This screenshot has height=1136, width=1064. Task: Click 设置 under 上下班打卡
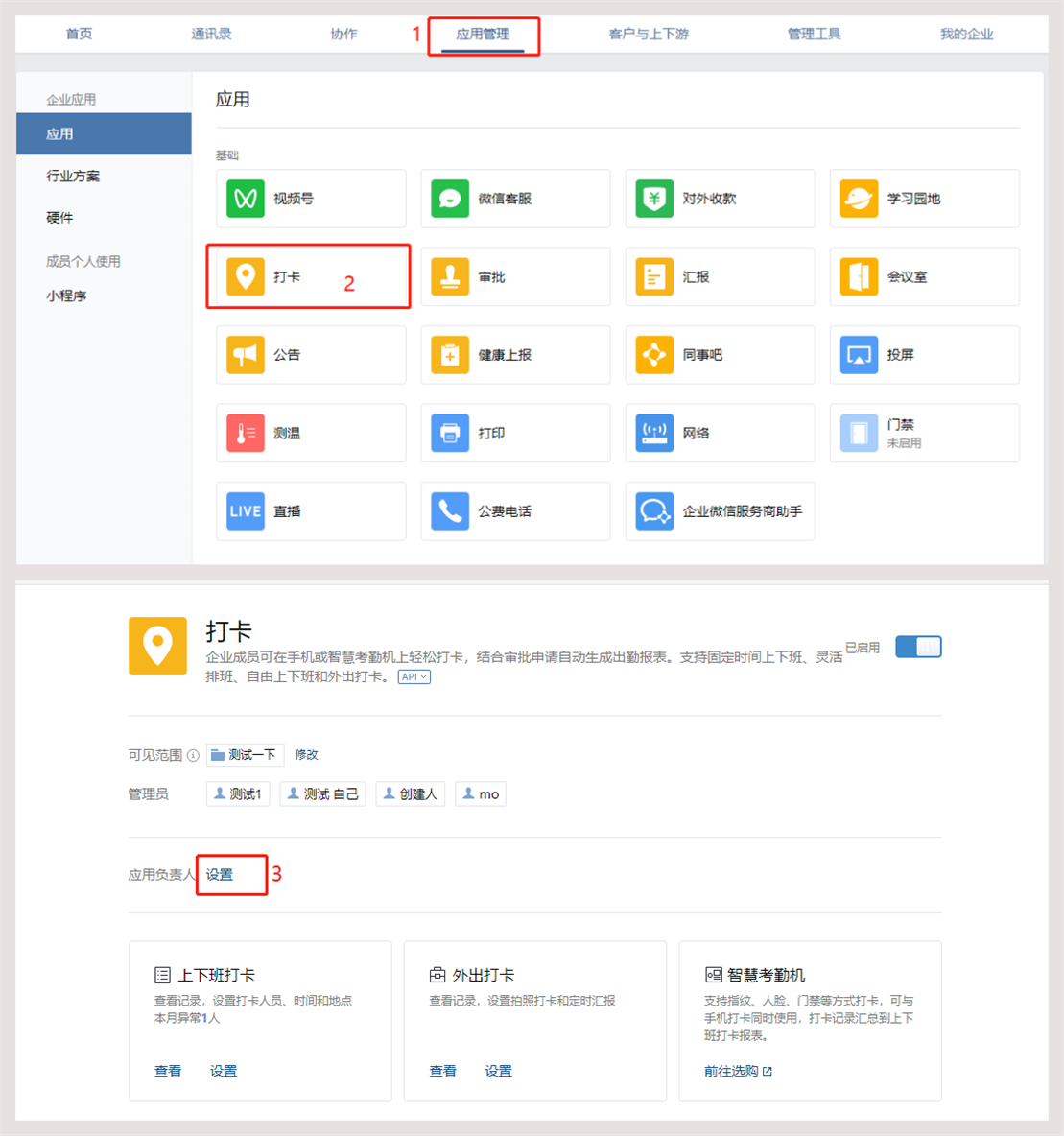224,1071
